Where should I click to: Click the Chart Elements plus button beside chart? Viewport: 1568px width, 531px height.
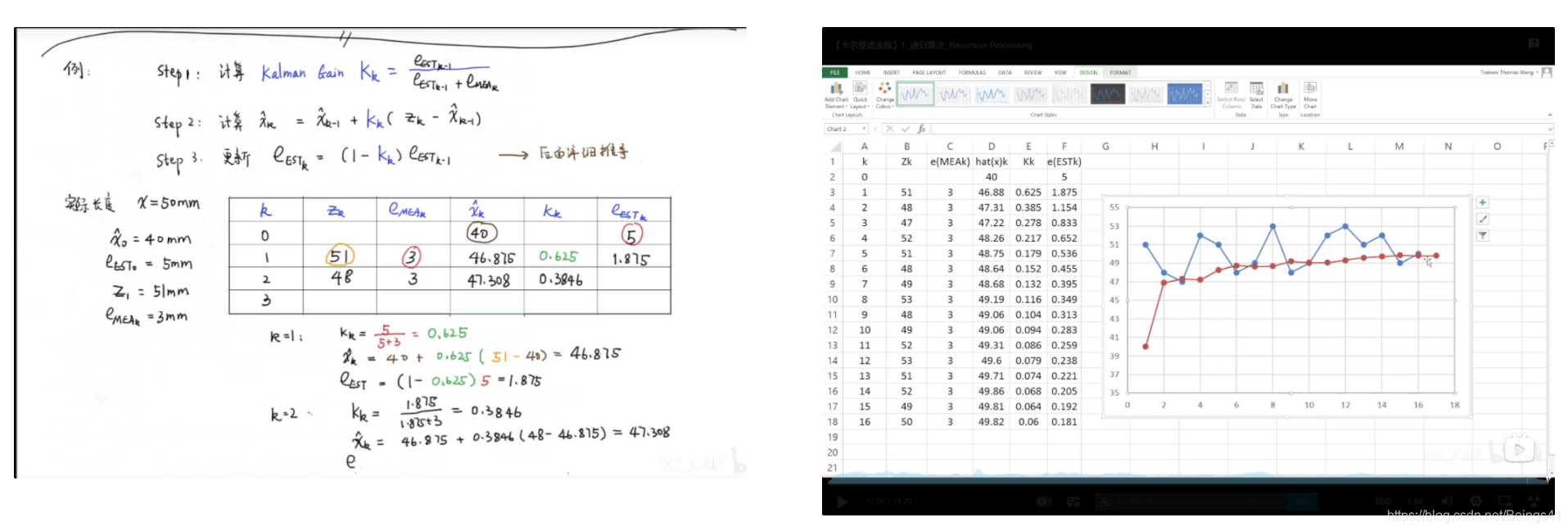1482,202
